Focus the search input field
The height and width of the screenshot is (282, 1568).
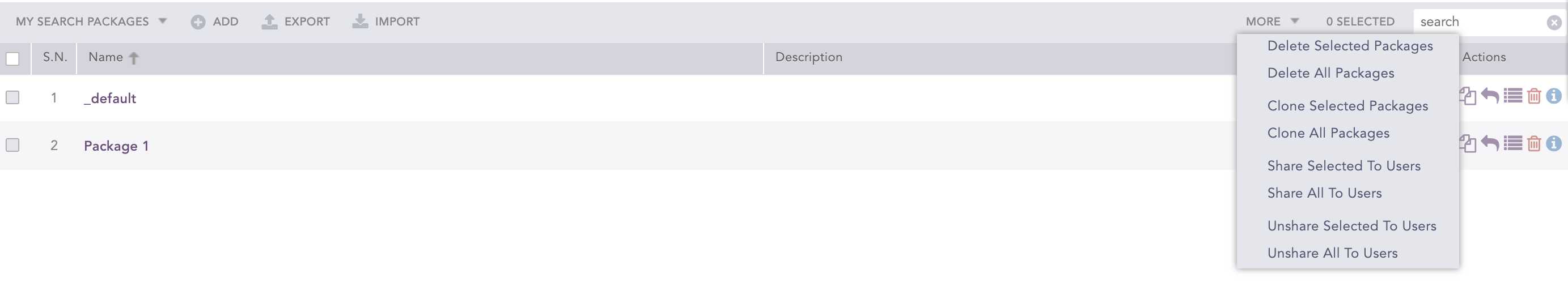click(1479, 22)
